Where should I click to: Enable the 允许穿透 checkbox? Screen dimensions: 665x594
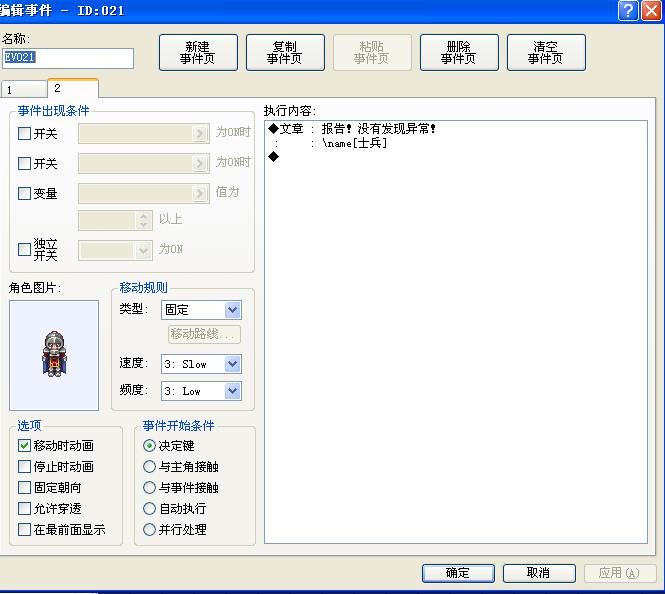point(25,508)
